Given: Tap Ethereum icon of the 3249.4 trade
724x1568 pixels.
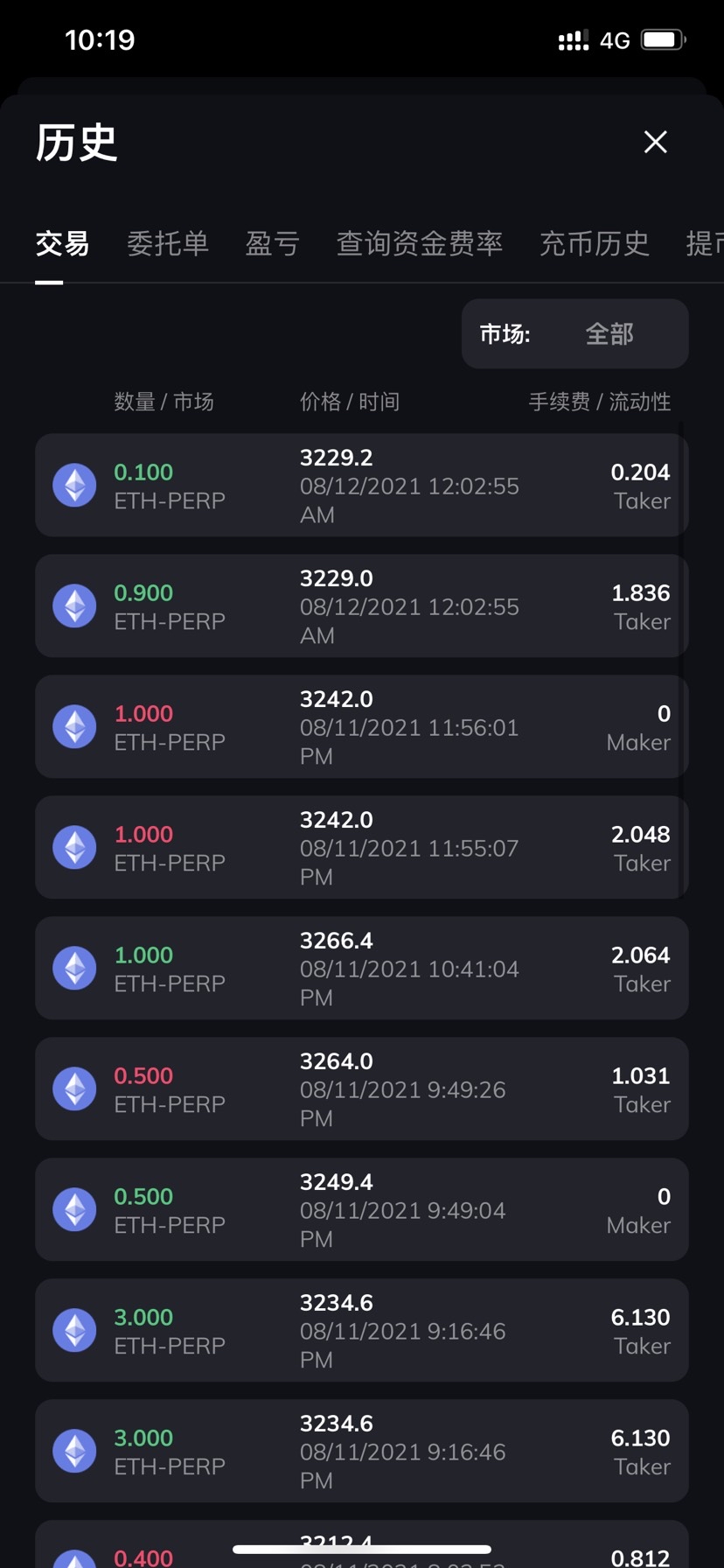Looking at the screenshot, I should [x=75, y=1210].
